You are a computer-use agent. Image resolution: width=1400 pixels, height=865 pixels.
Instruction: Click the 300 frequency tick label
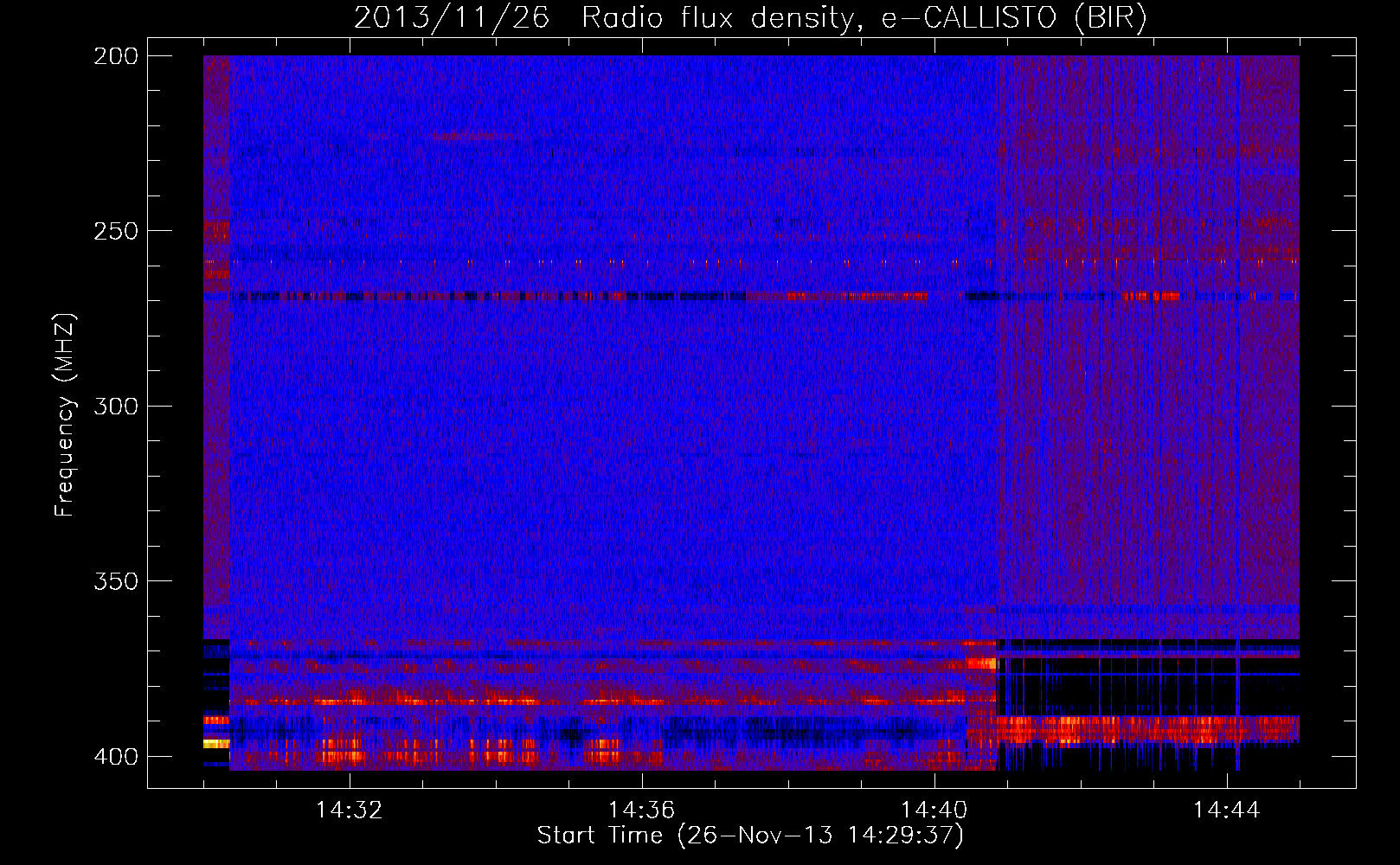[116, 407]
